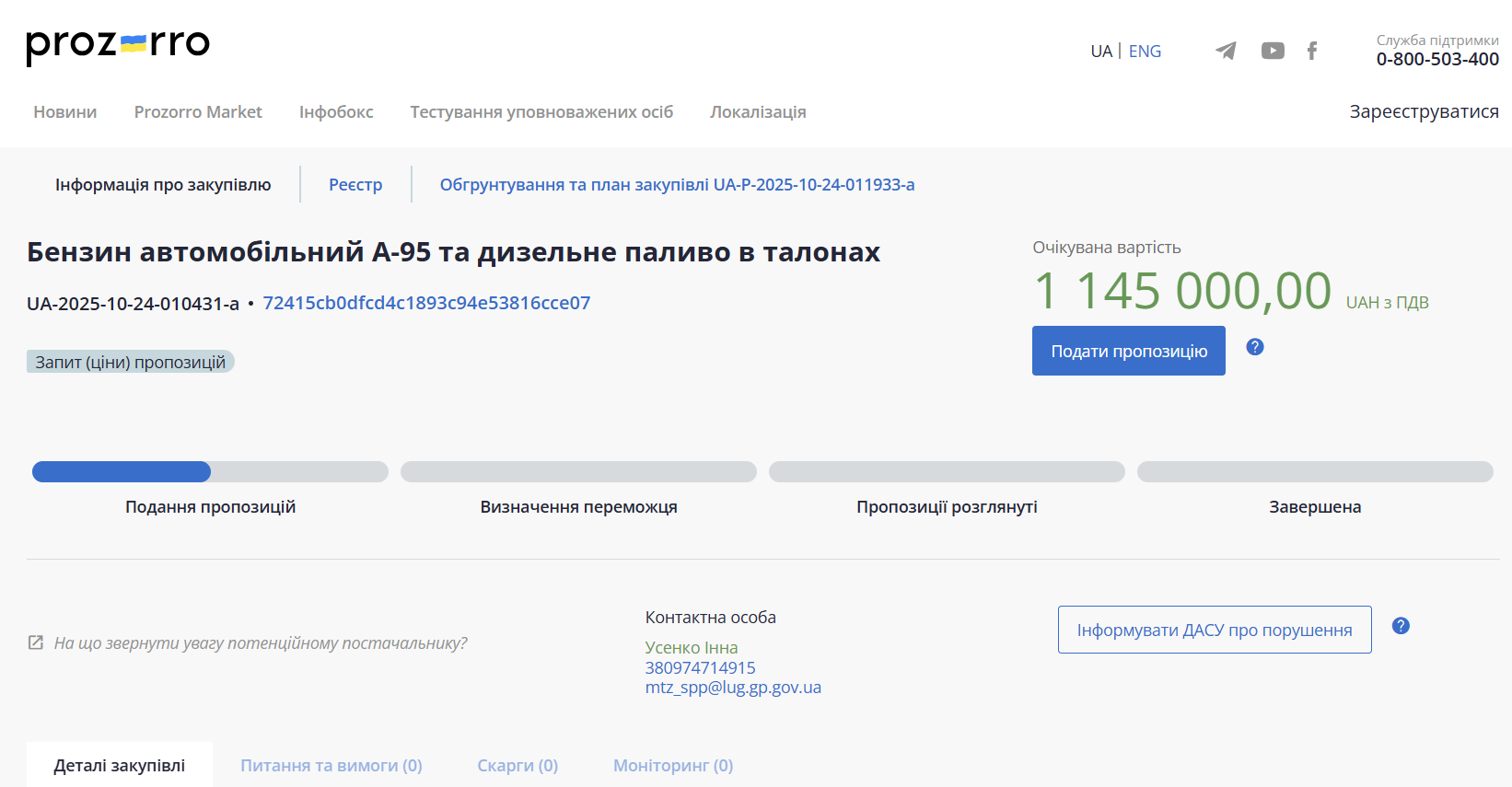Click external link icon before supplier hint
1512x787 pixels.
pyautogui.click(x=36, y=642)
